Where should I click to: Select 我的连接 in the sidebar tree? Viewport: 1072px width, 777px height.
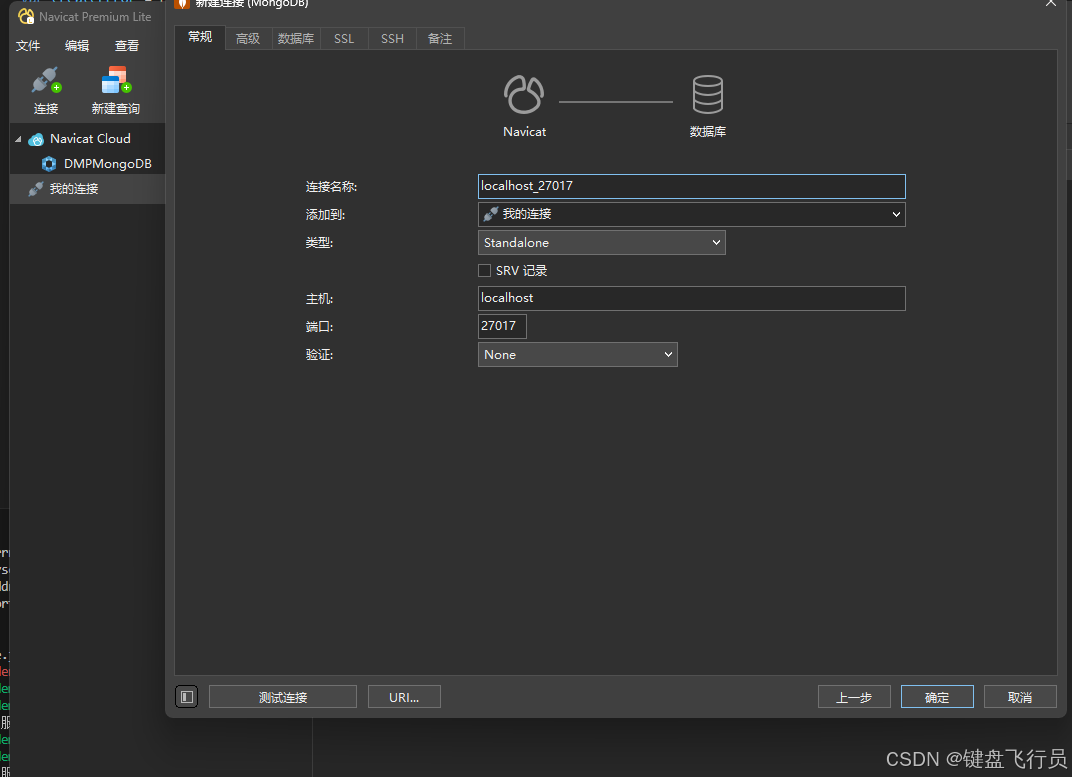[x=74, y=189]
